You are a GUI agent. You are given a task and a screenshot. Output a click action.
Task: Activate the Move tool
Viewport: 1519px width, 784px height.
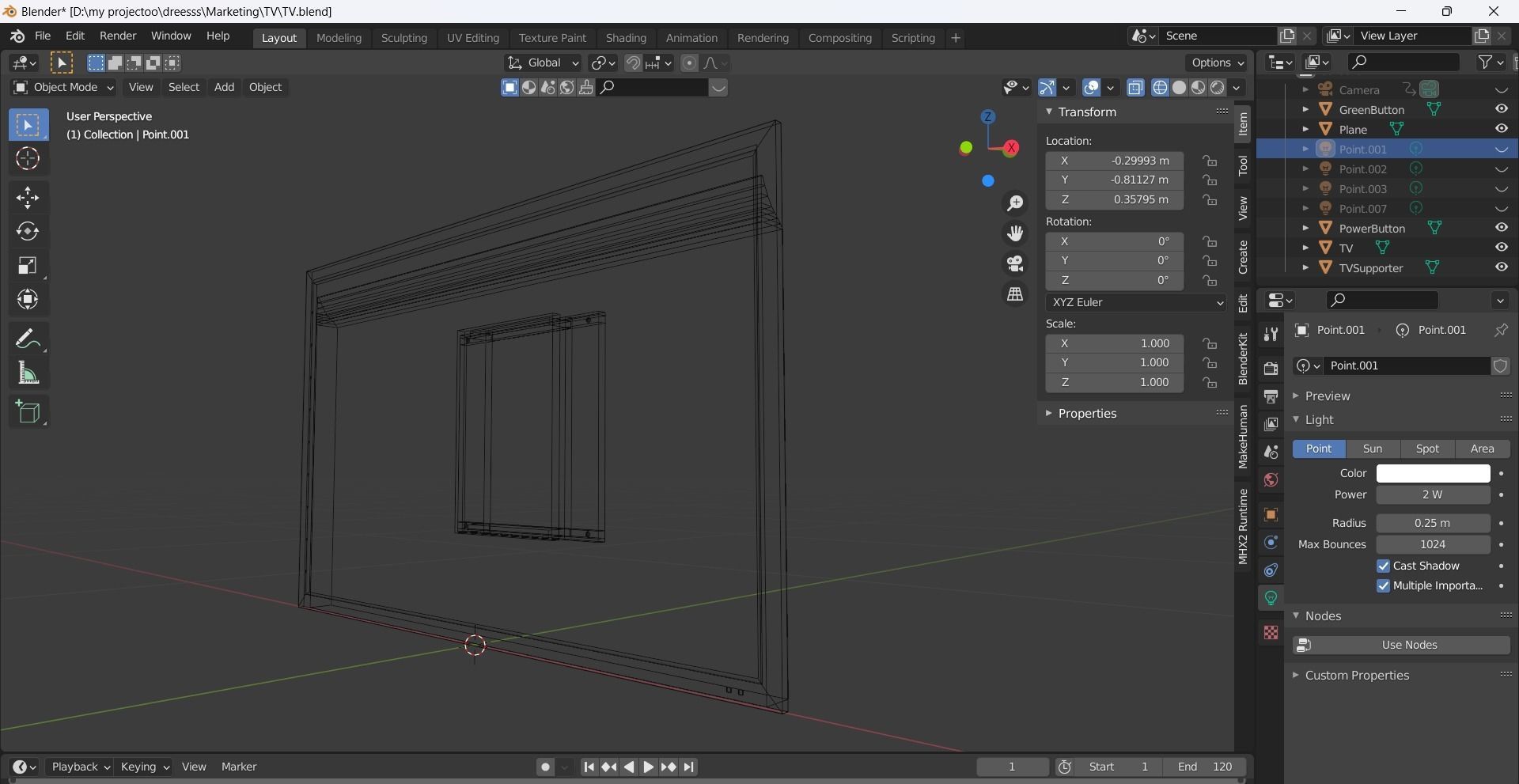point(28,198)
